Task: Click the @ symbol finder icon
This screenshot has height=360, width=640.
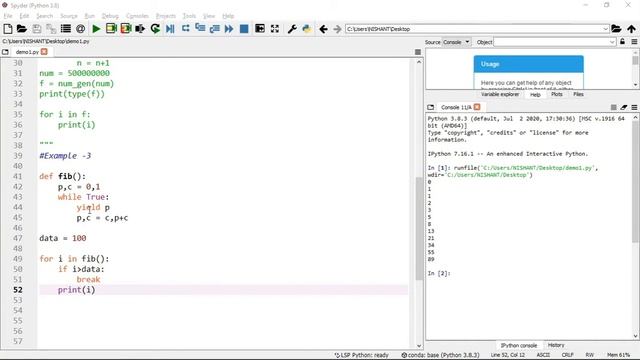Action: 80,29
